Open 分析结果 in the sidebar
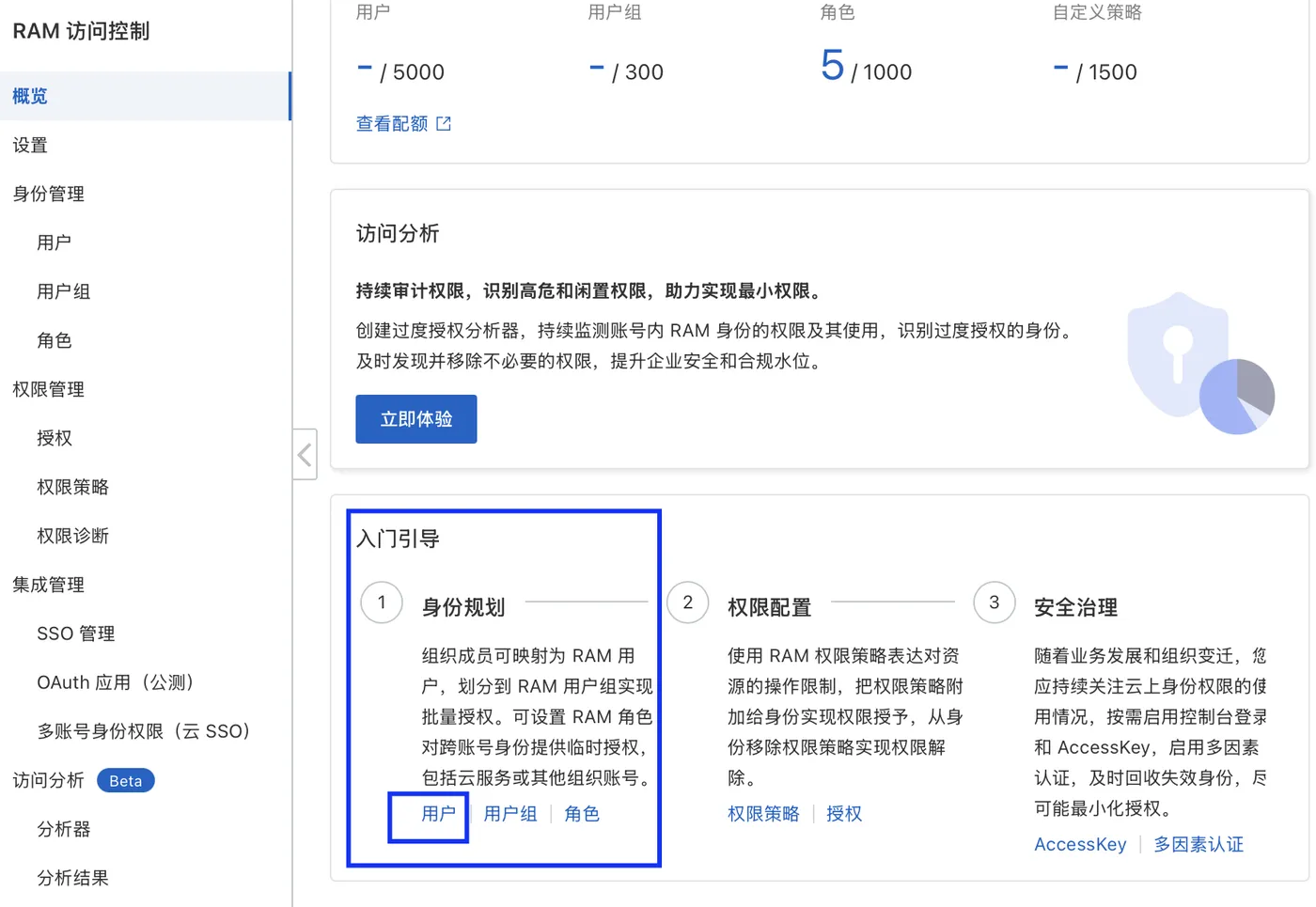Viewport: 1316px width, 907px height. click(72, 878)
